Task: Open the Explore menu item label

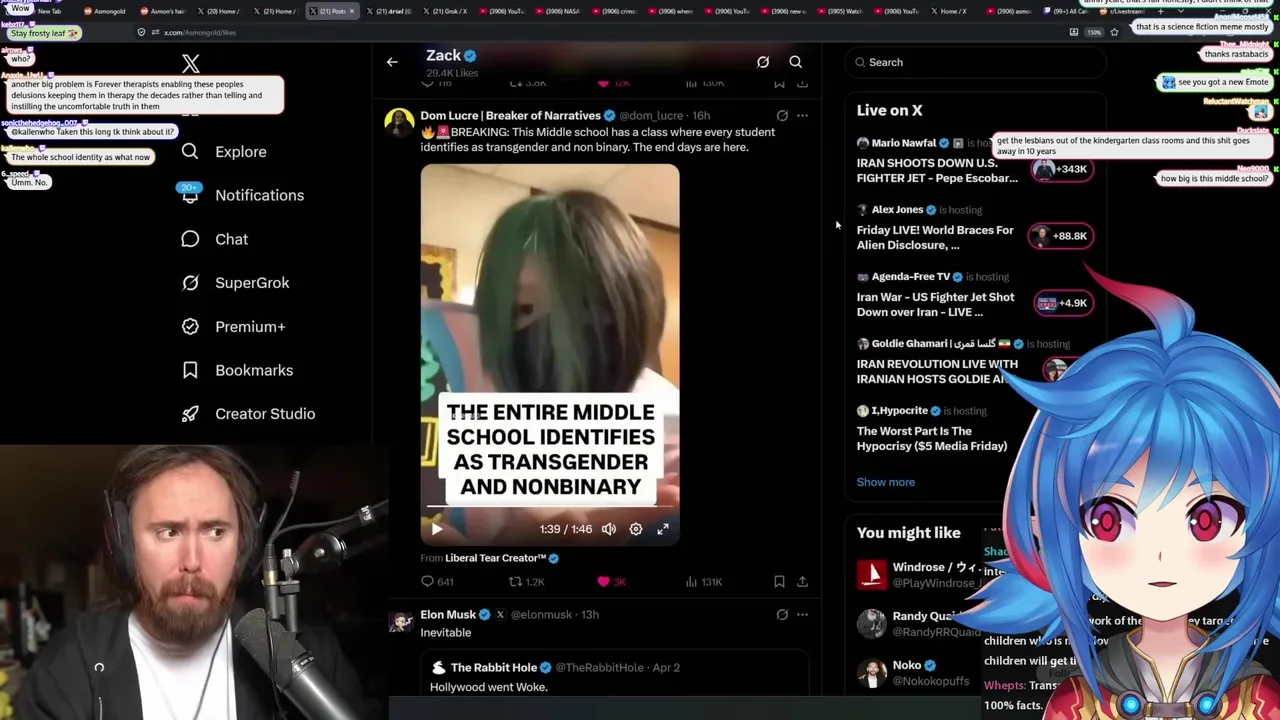Action: 241,151
